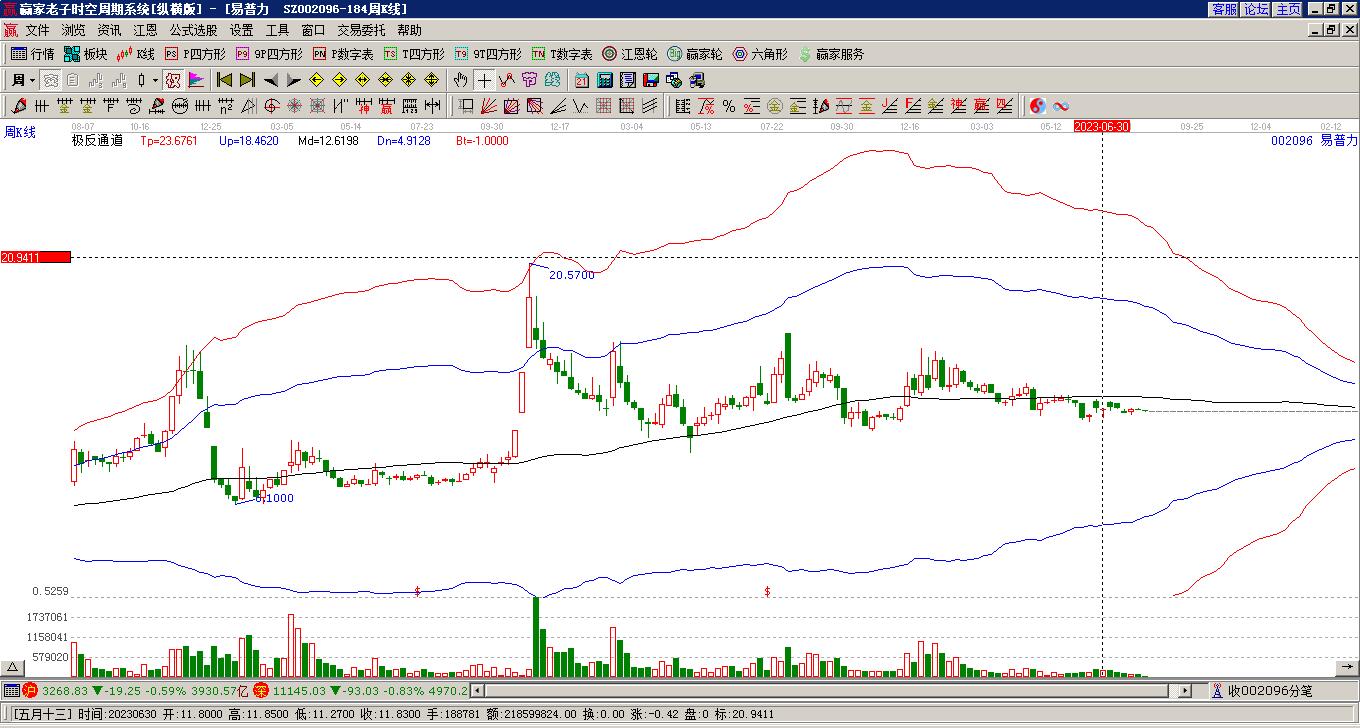
Task: Select the percent (%) line tool
Action: point(729,106)
